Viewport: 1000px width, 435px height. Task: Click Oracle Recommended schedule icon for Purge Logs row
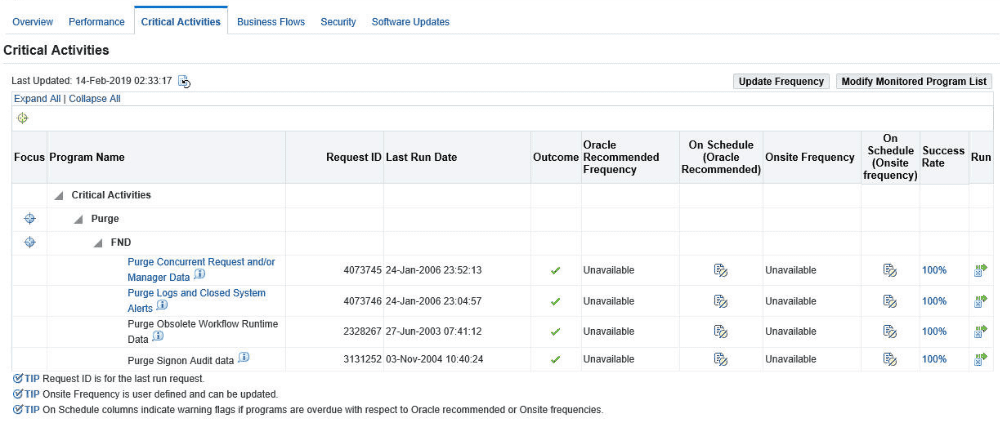[721, 300]
